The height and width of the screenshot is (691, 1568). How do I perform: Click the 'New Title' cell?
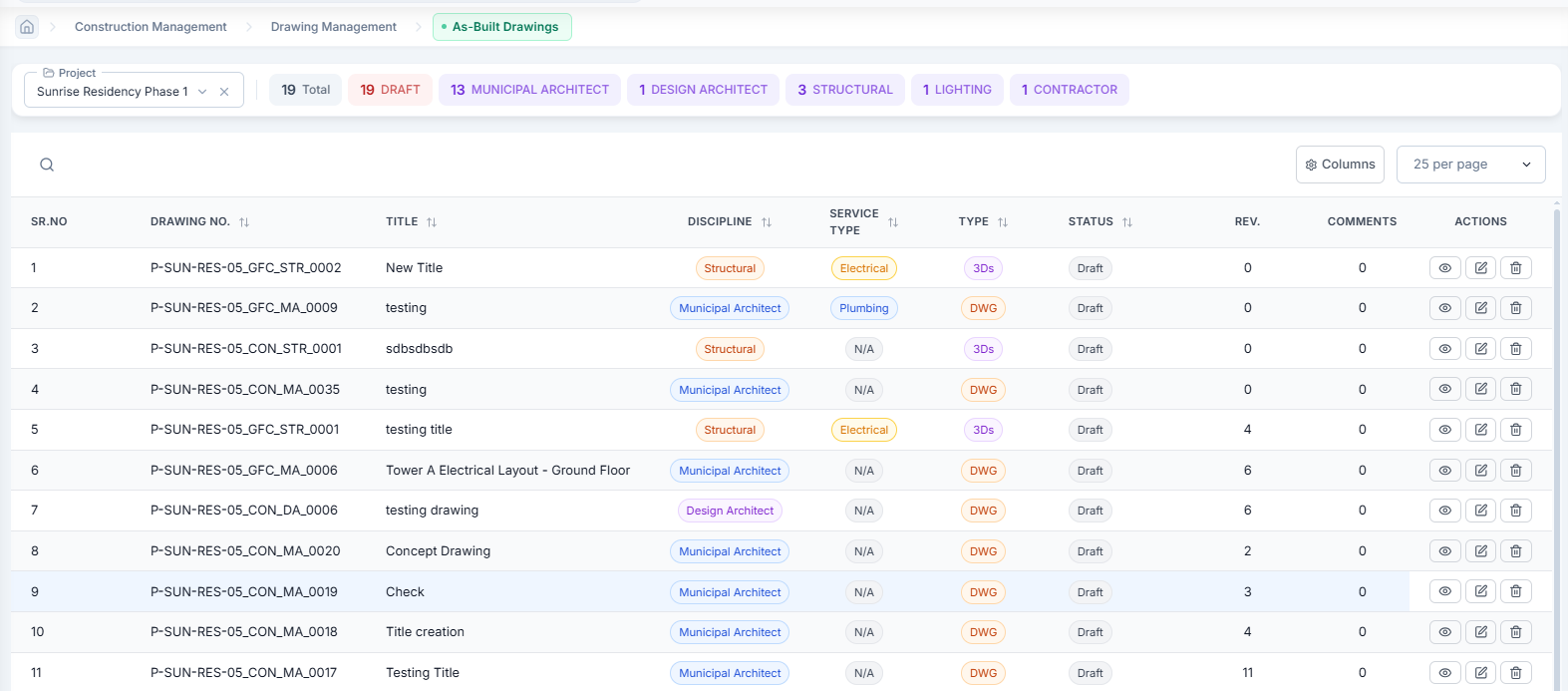point(415,268)
